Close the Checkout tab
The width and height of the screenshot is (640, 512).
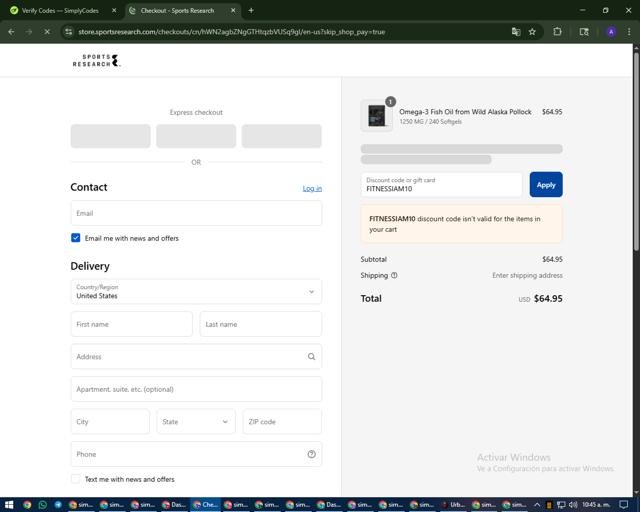coord(233,11)
